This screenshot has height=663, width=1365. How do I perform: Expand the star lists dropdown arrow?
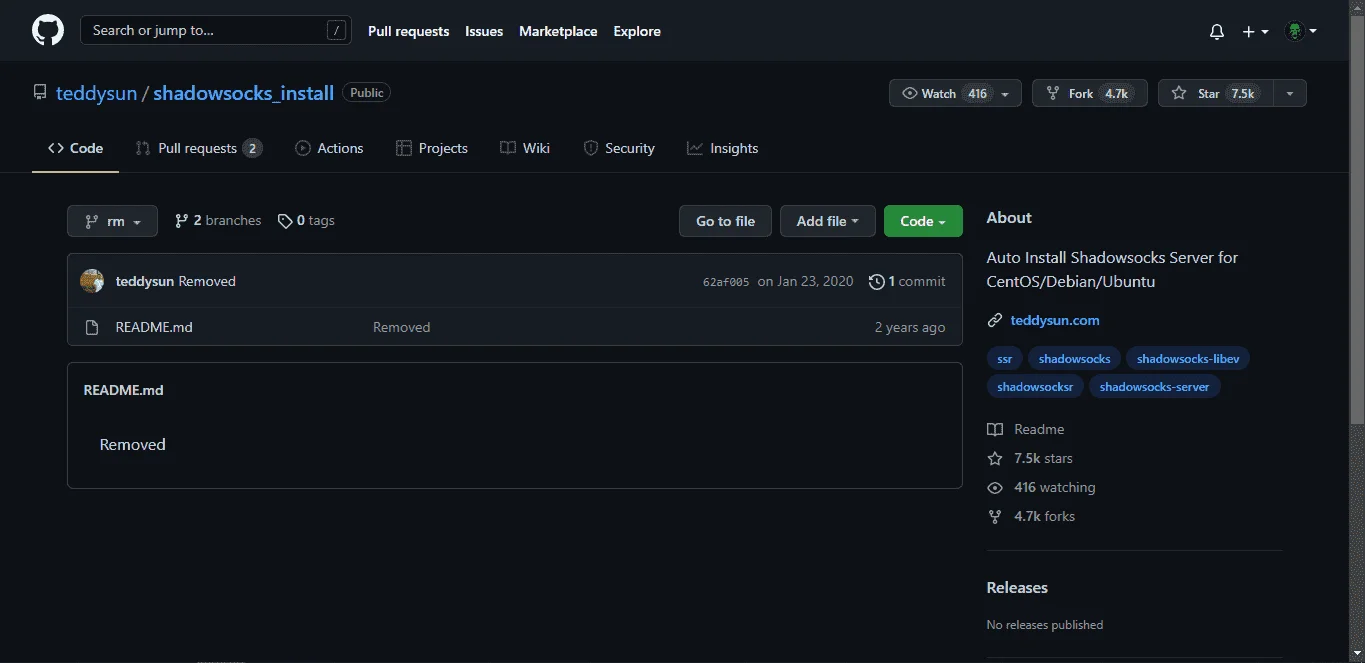pyautogui.click(x=1289, y=93)
